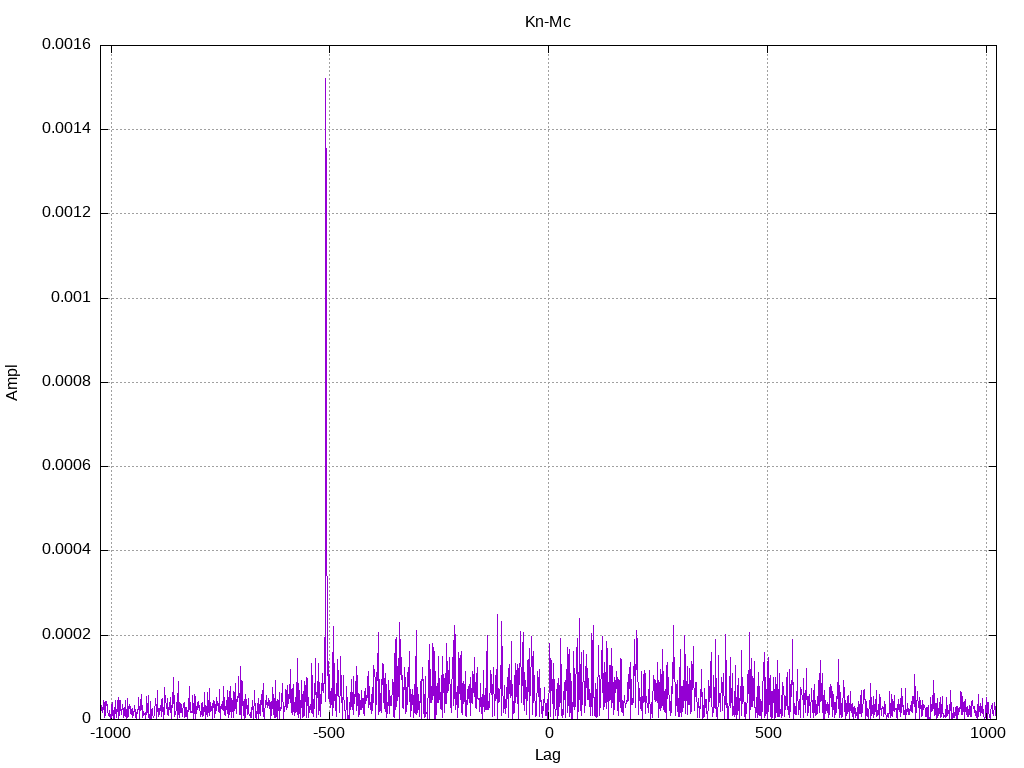Click the -500 x-axis tick label
Image resolution: width=1024 pixels, height=768 pixels.
(329, 733)
